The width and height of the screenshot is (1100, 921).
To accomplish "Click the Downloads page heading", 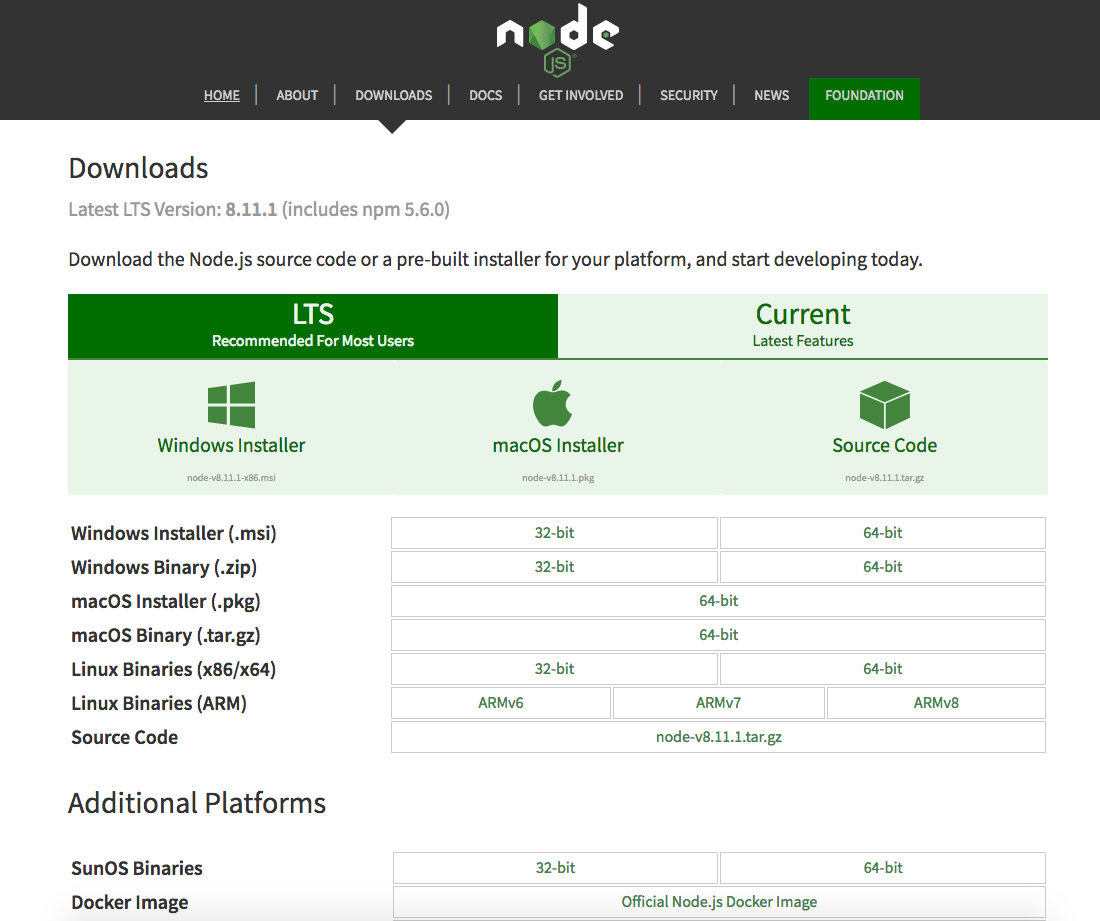I will 138,168.
